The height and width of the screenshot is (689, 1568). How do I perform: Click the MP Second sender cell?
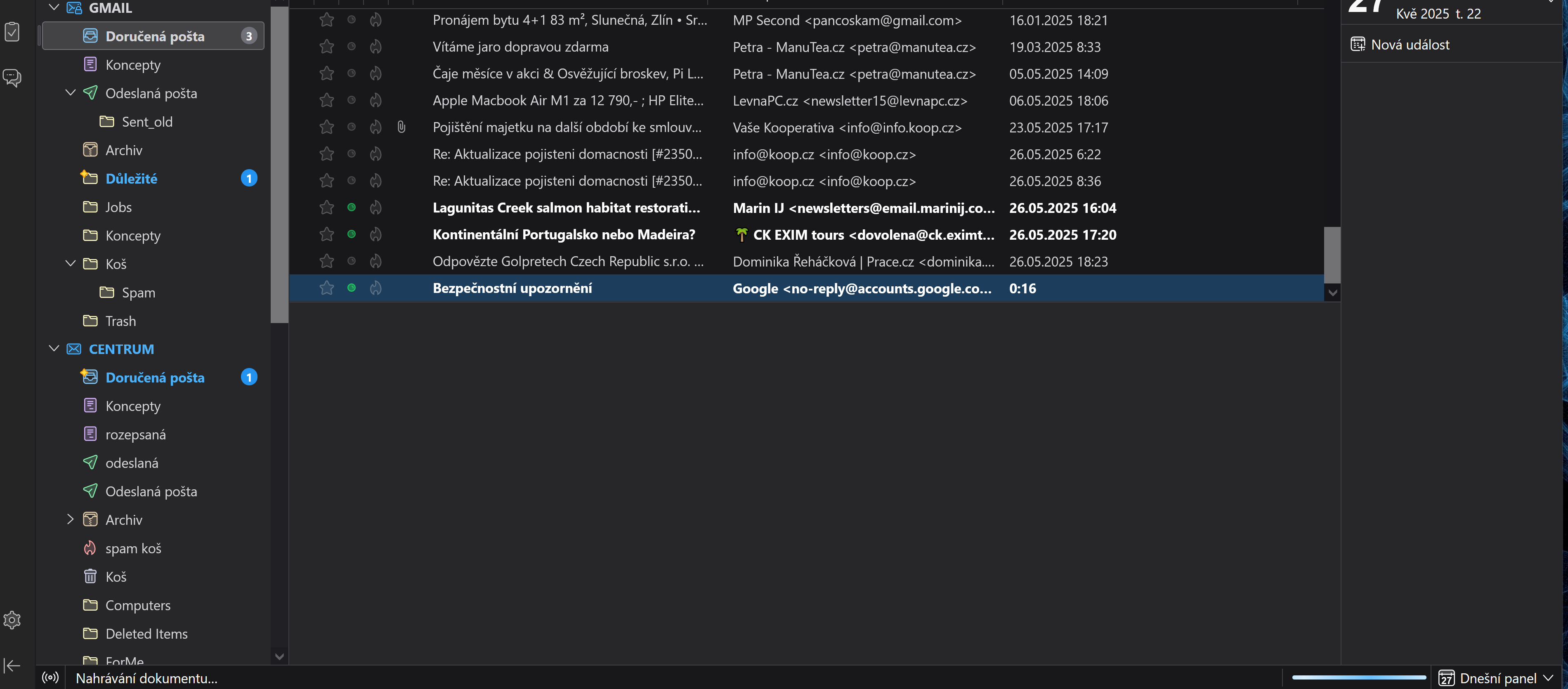(x=847, y=20)
